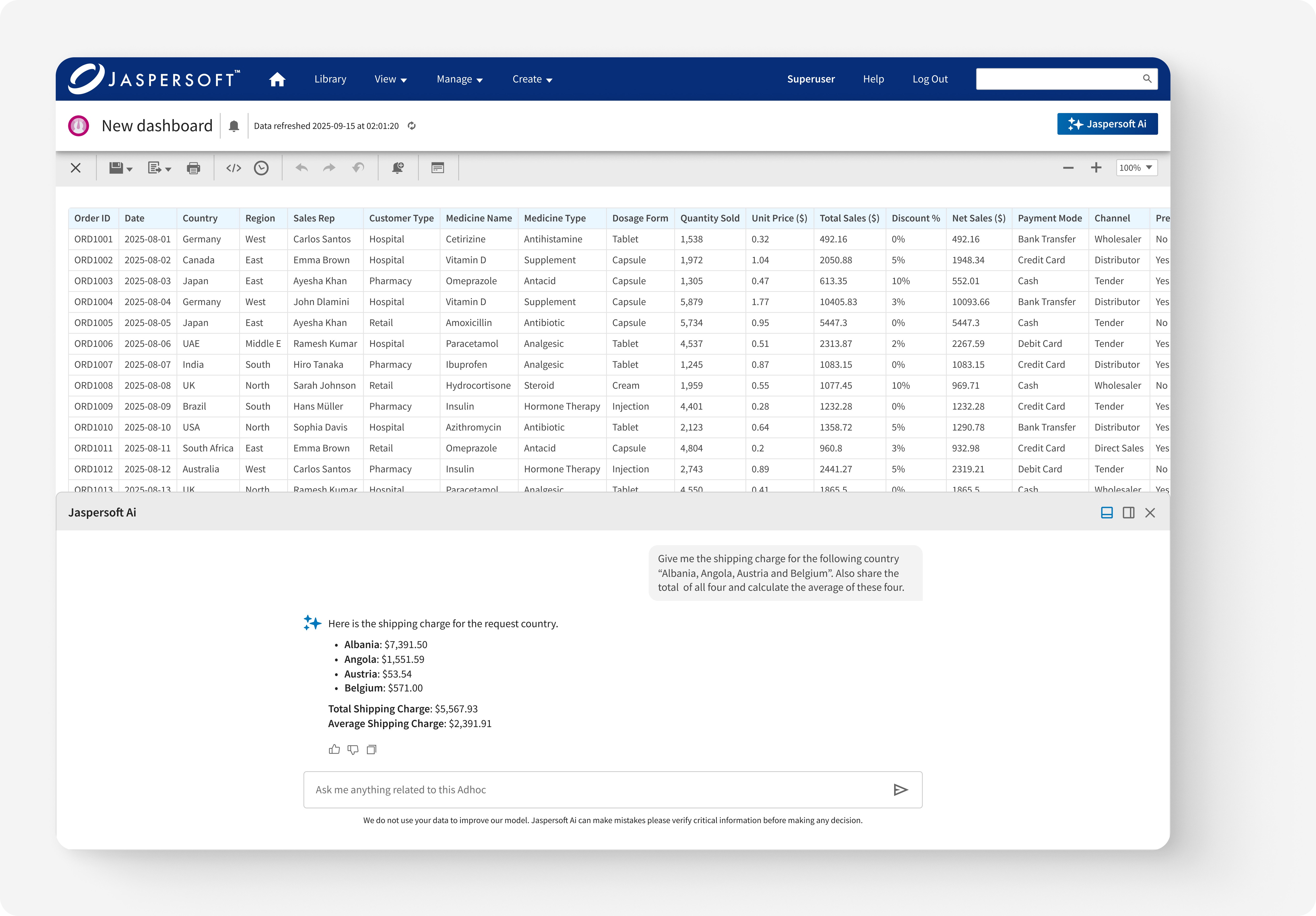Image resolution: width=1316 pixels, height=916 pixels.
Task: Click the print icon in toolbar
Action: click(x=194, y=168)
